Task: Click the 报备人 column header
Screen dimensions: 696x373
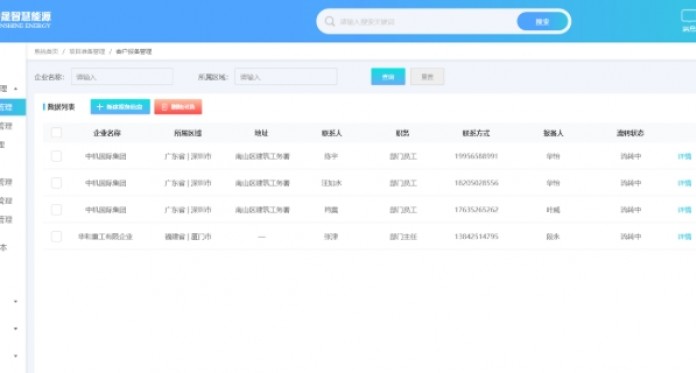Action: (553, 133)
